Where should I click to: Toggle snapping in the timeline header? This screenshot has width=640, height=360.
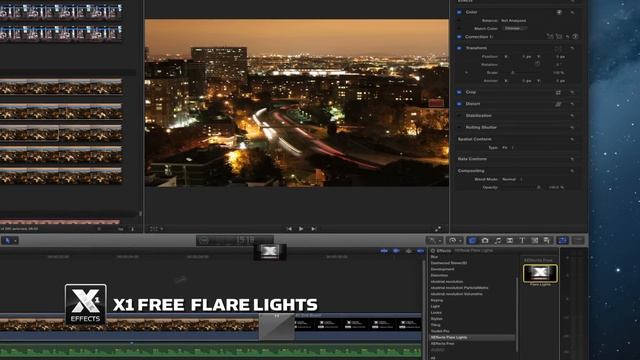(420, 251)
